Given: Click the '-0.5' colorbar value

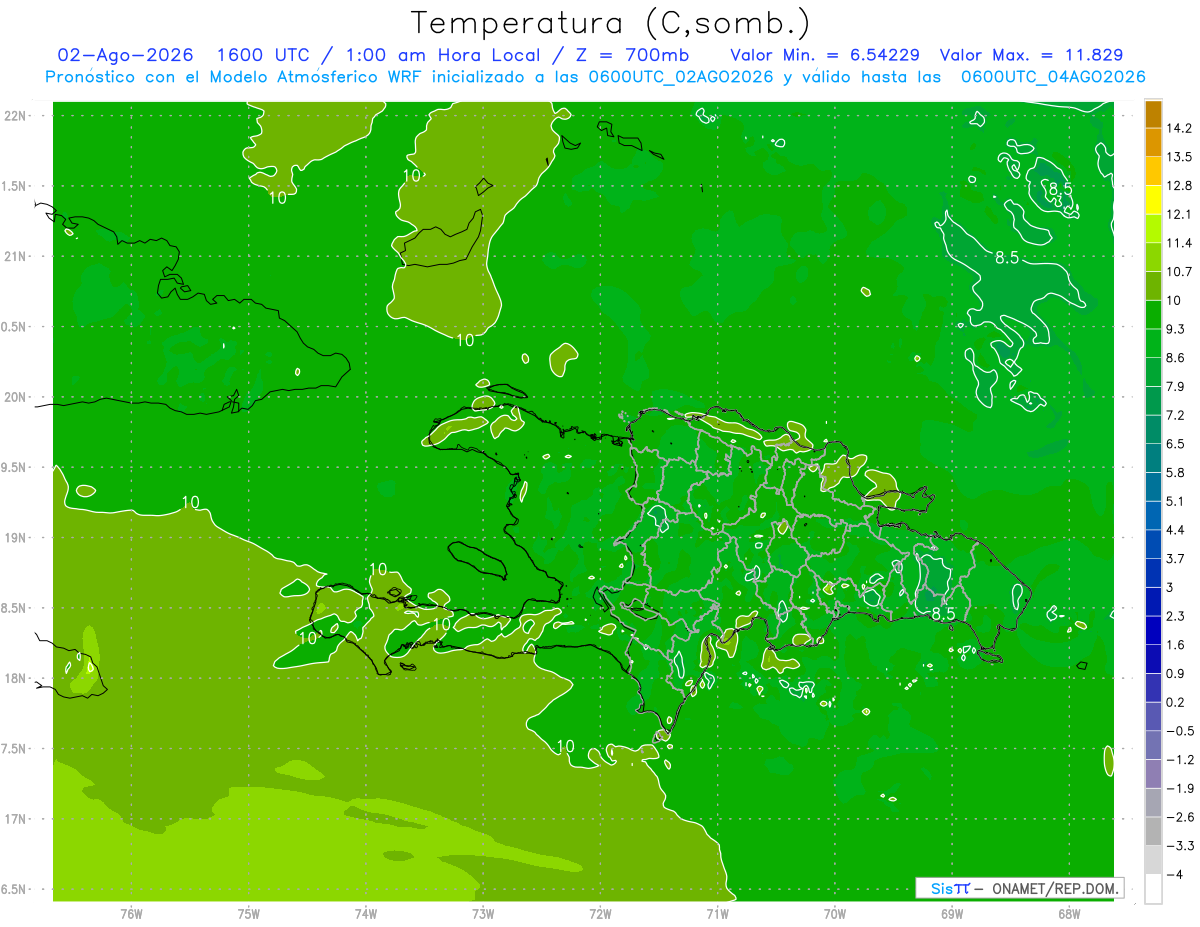Looking at the screenshot, I should 1180,731.
